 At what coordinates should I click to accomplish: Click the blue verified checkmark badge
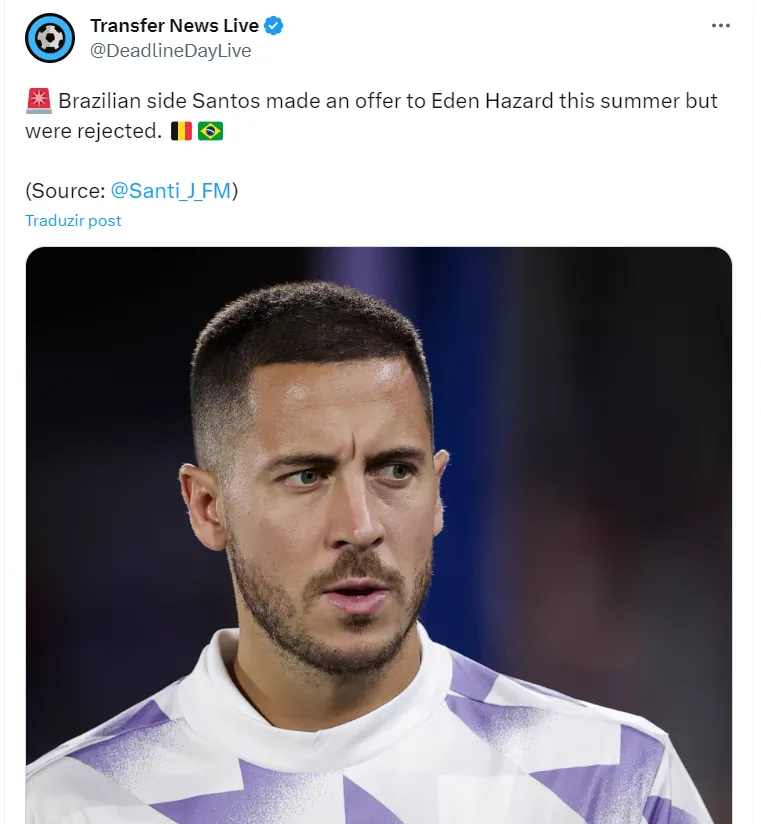click(273, 26)
